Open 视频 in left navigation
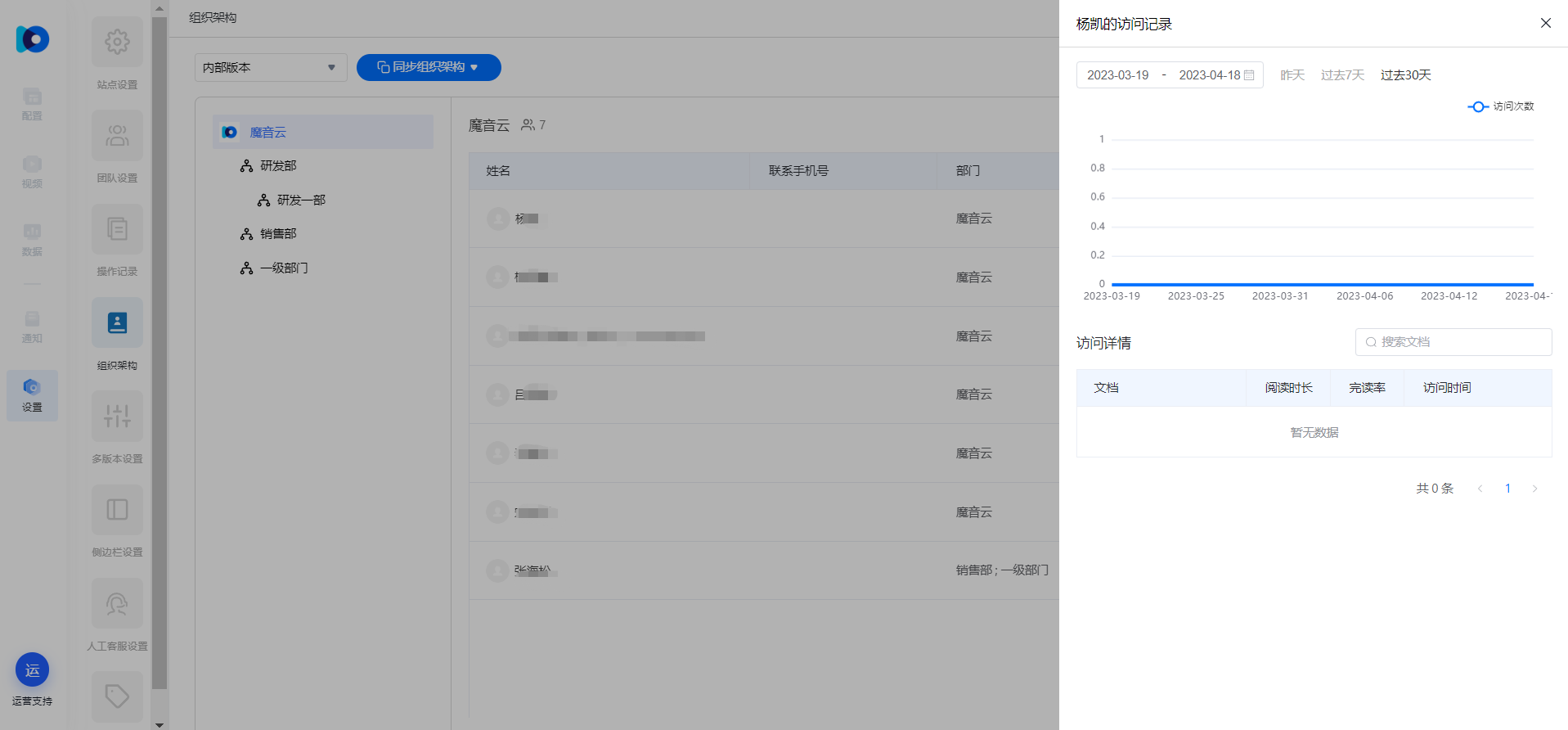This screenshot has width=1568, height=730. [32, 172]
